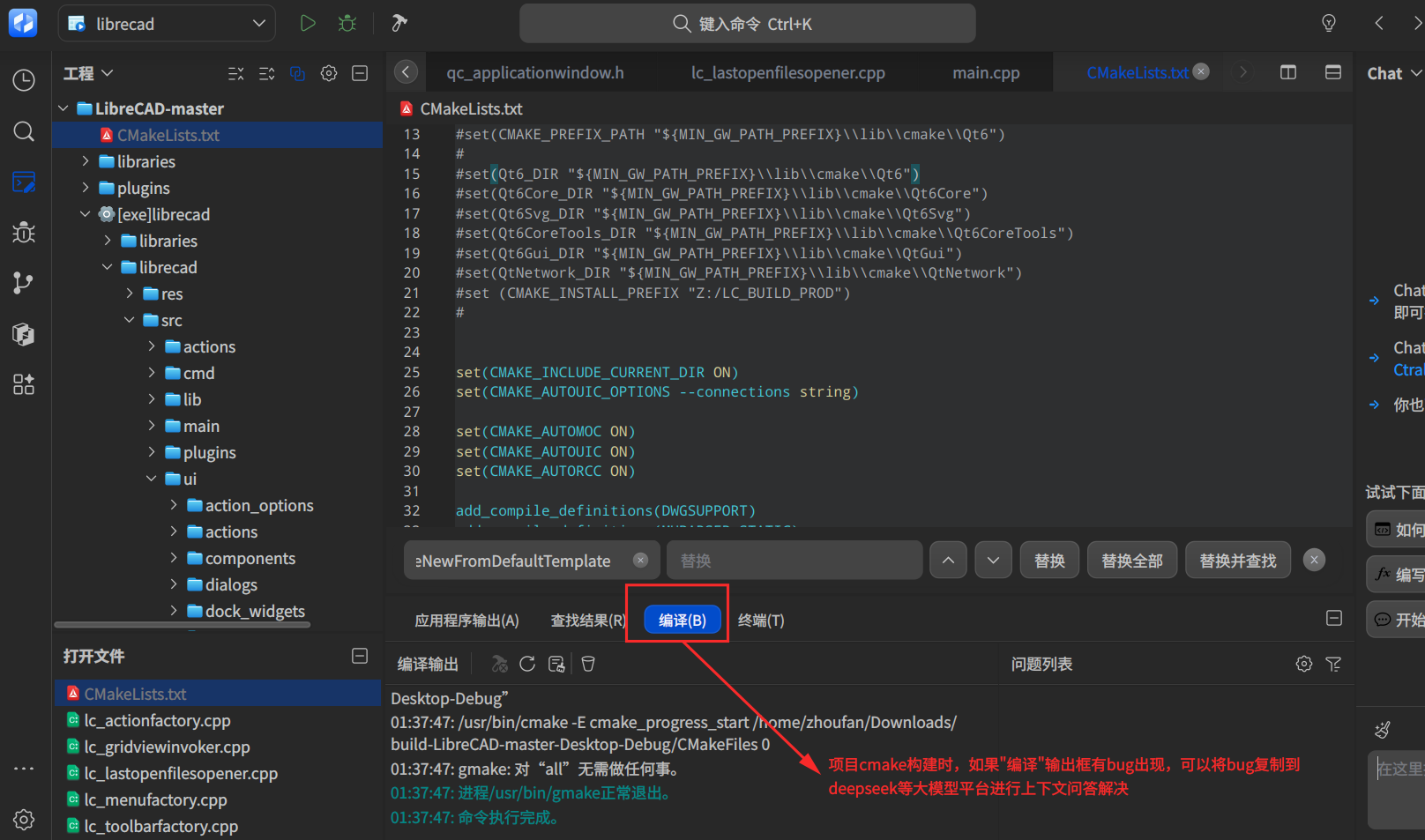Image resolution: width=1425 pixels, height=840 pixels.
Task: Open the version control branch icon in the sidebar
Action: coord(24,283)
